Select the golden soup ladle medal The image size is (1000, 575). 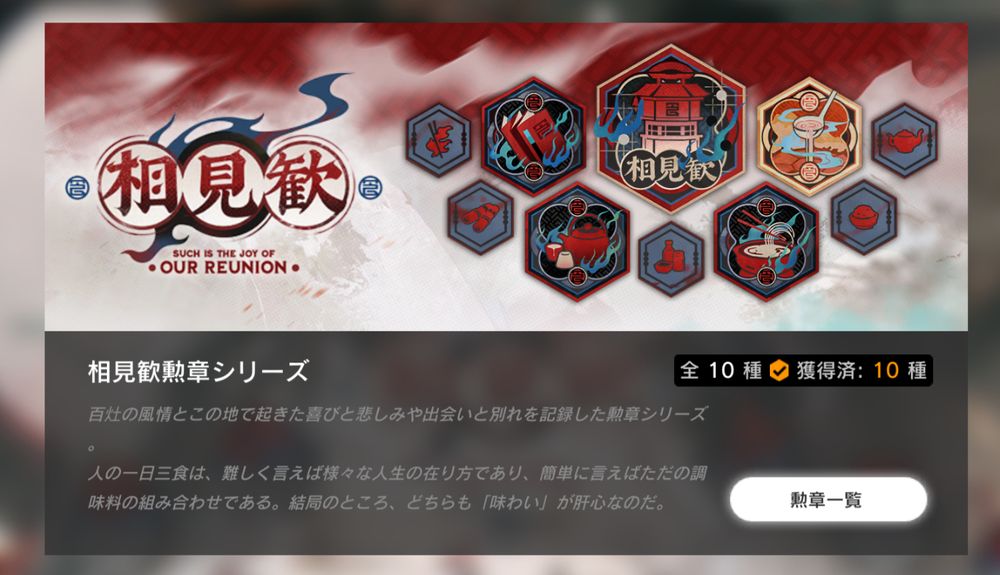[809, 136]
